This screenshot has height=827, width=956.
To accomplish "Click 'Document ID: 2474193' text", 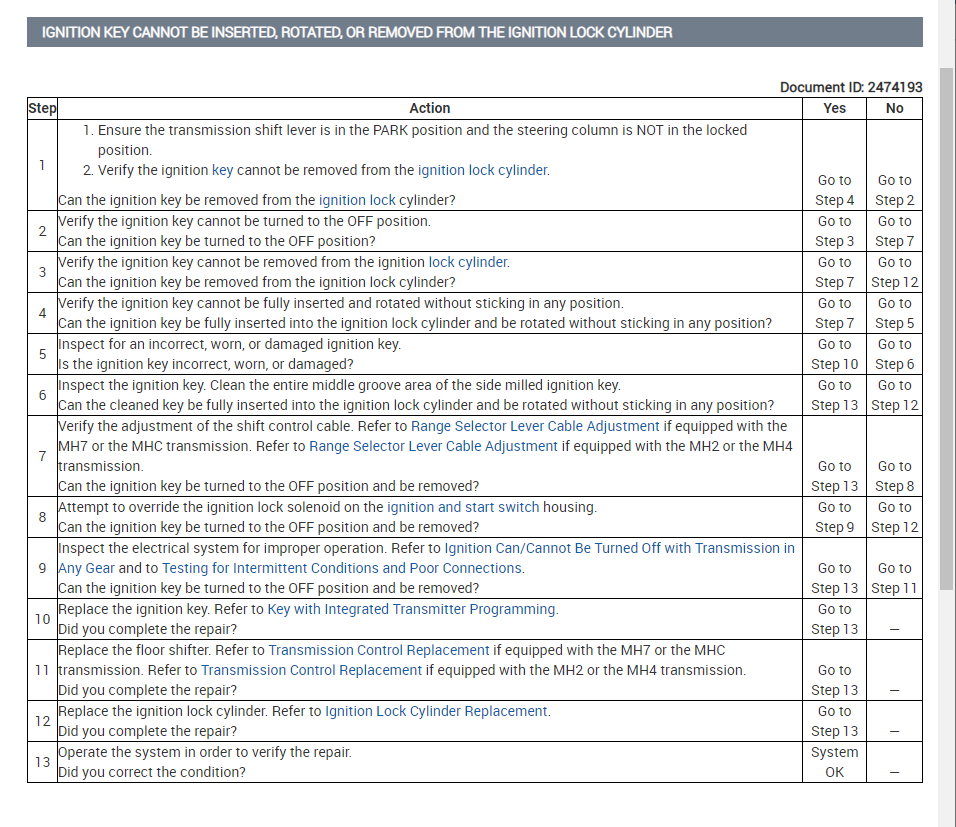I will click(851, 87).
